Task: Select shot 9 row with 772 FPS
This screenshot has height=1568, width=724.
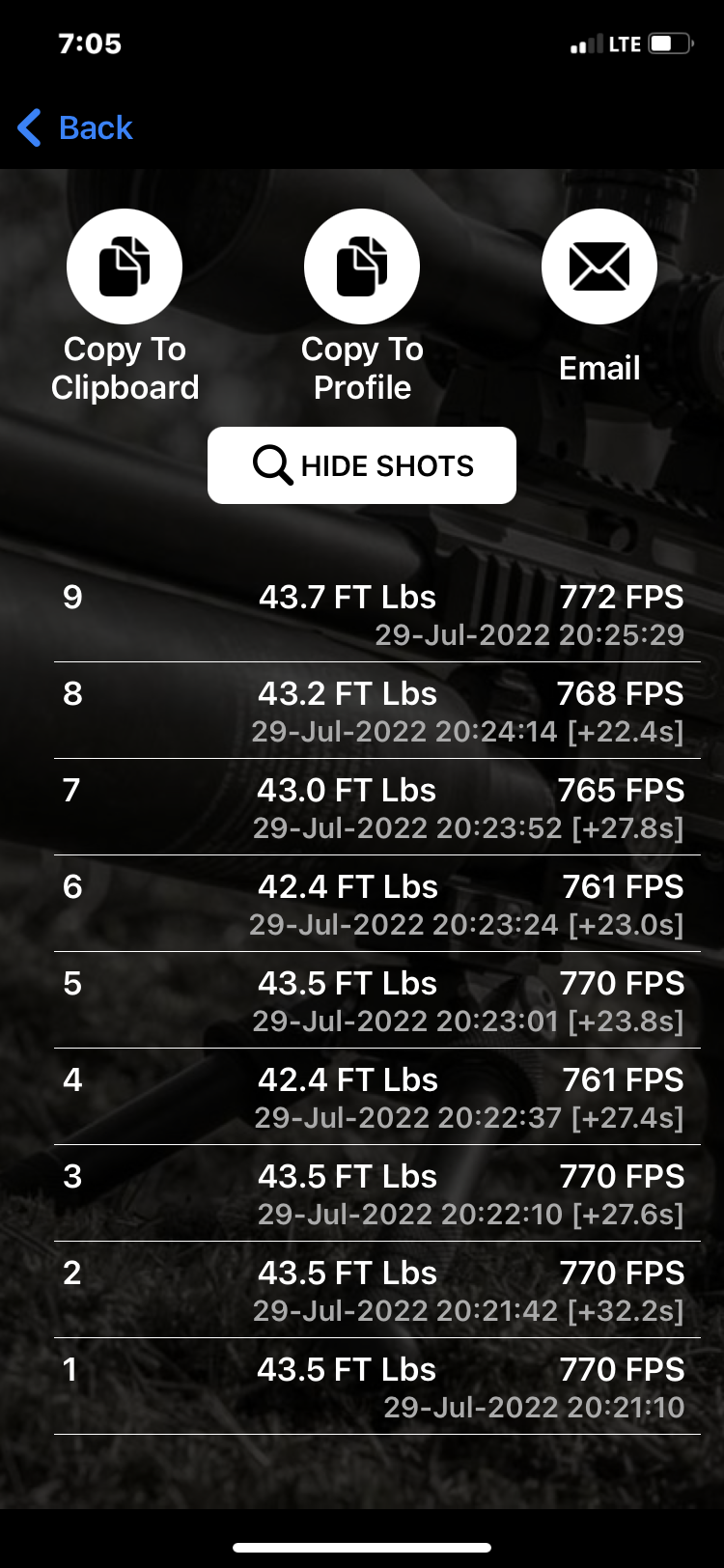Action: [x=376, y=614]
